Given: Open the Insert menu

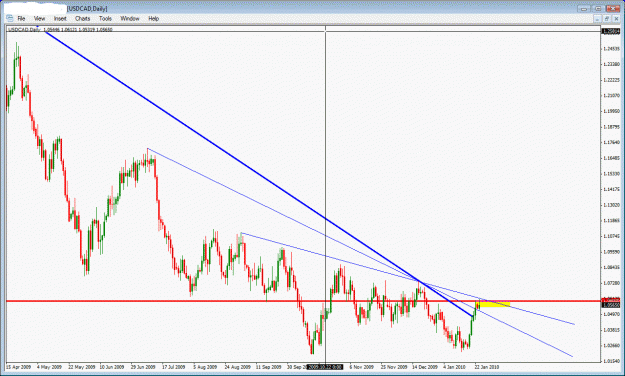Looking at the screenshot, I should (x=60, y=18).
